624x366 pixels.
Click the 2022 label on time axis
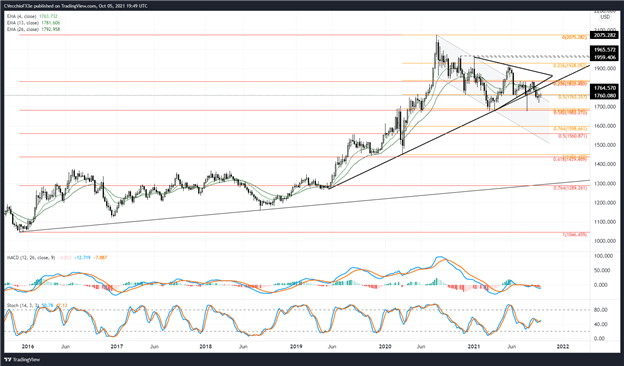click(562, 347)
